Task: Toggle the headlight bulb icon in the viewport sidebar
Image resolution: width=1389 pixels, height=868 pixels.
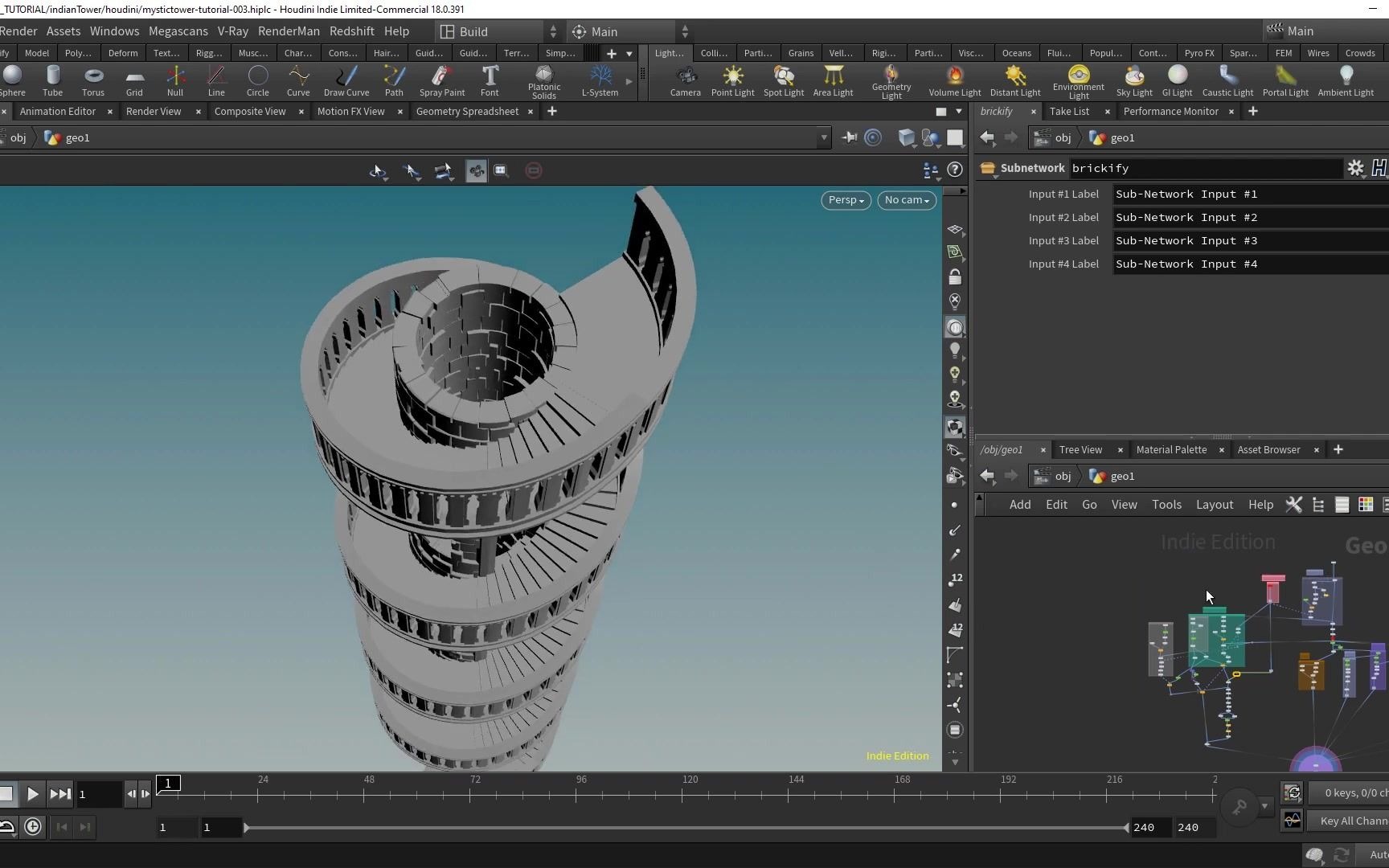Action: (955, 349)
